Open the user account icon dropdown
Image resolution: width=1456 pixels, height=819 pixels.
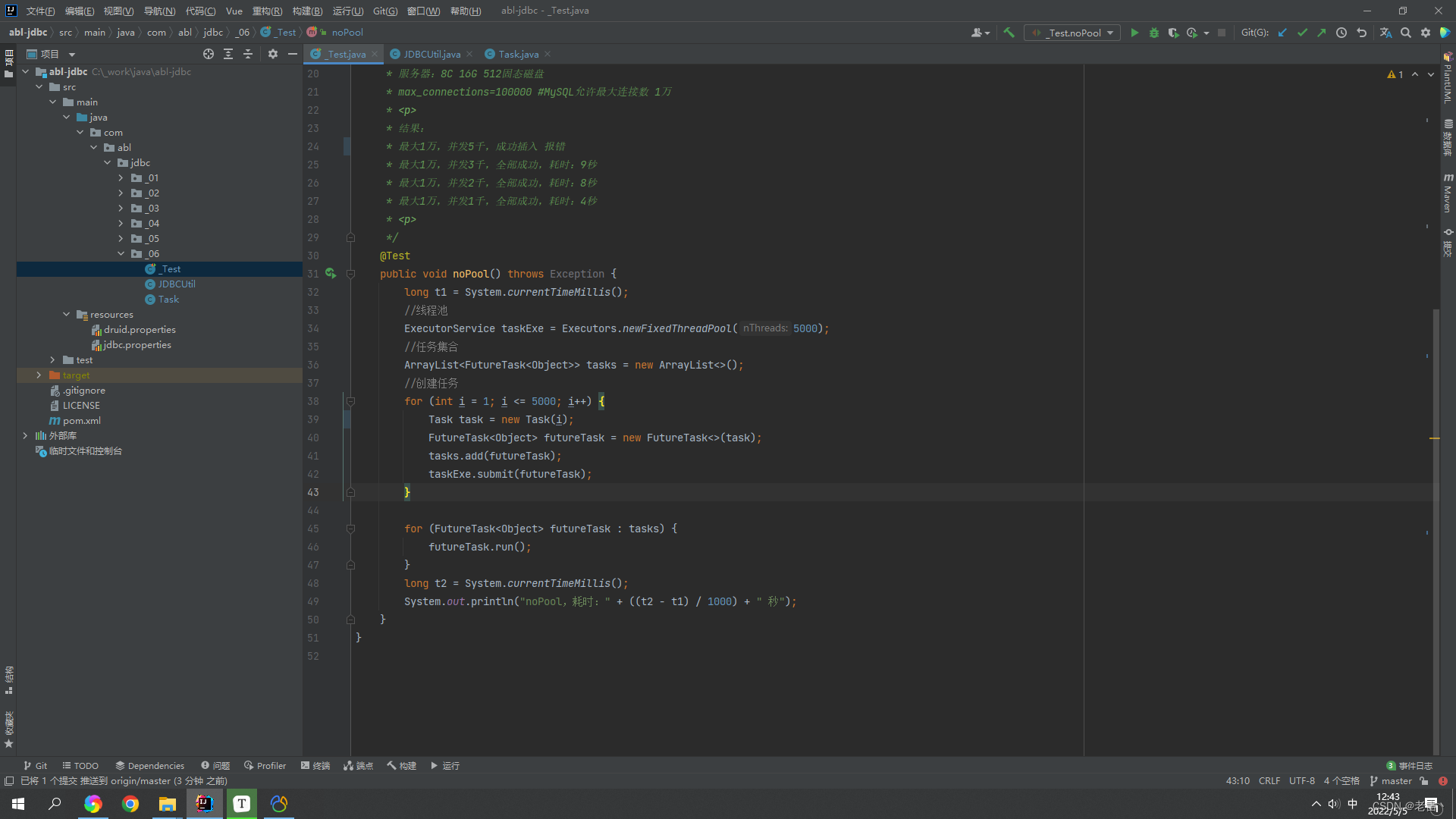coord(981,33)
